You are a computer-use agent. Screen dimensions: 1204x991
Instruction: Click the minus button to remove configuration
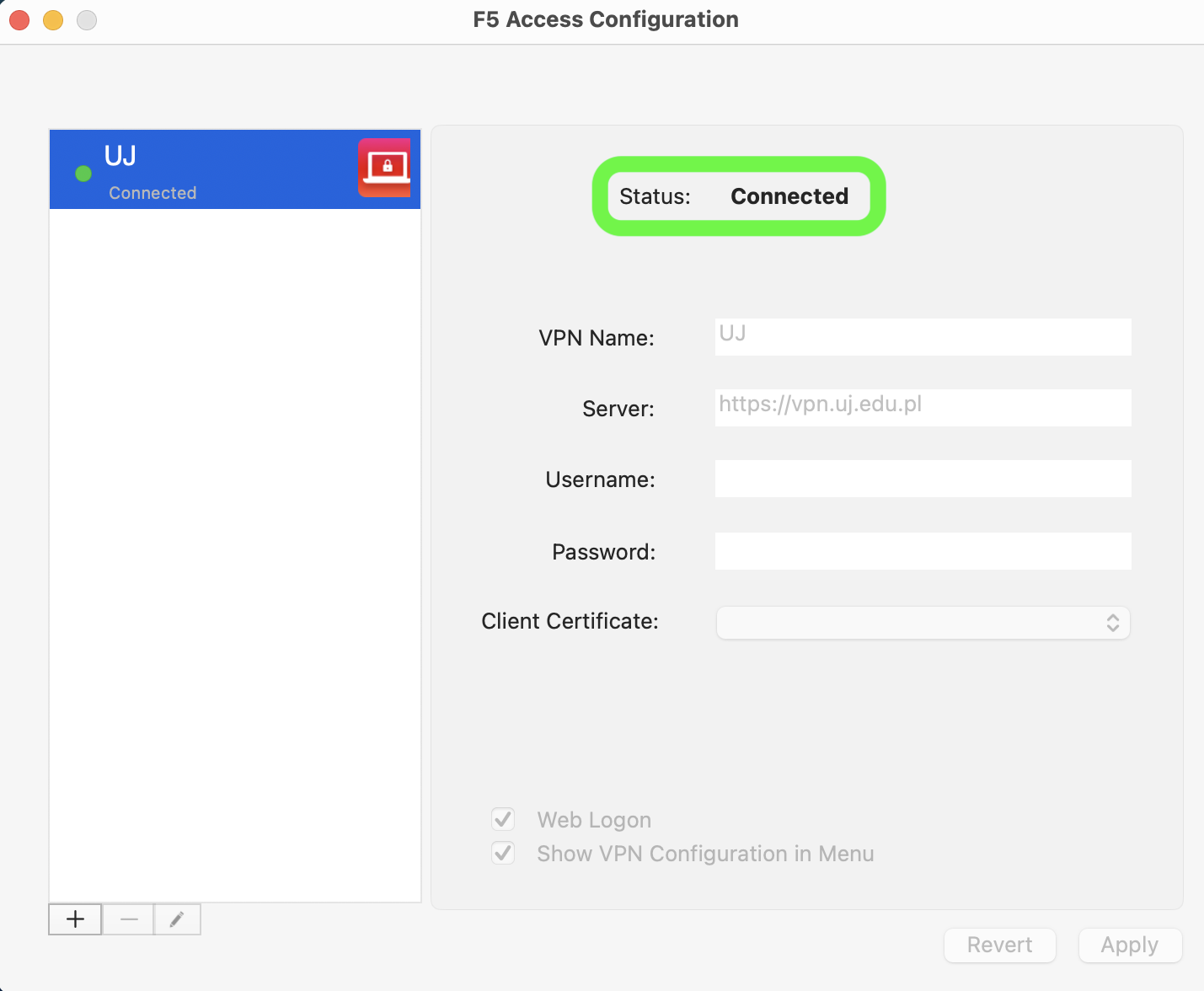pos(128,919)
